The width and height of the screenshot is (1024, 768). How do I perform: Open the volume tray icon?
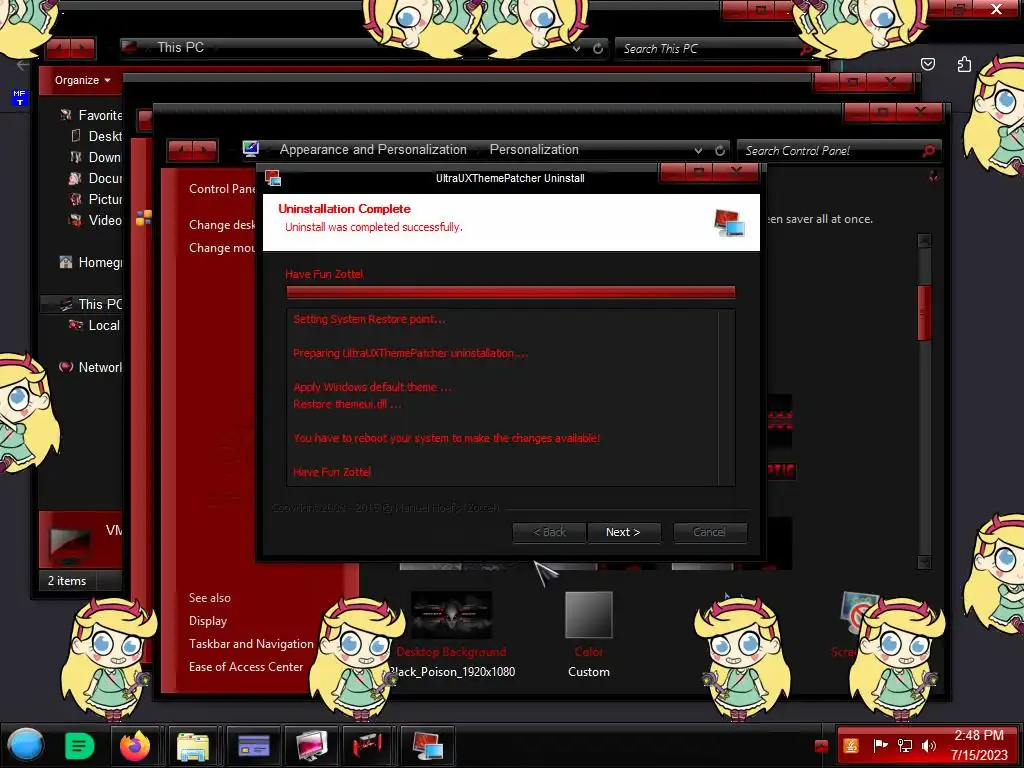928,745
